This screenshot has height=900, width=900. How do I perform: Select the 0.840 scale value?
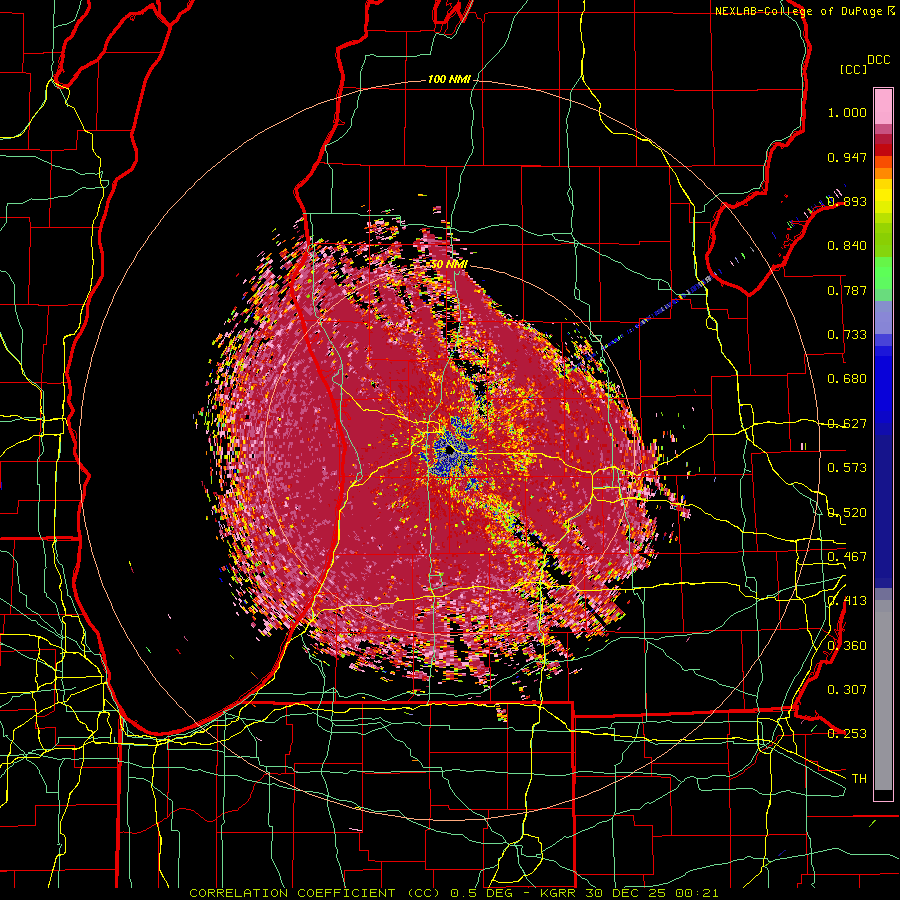(x=847, y=246)
